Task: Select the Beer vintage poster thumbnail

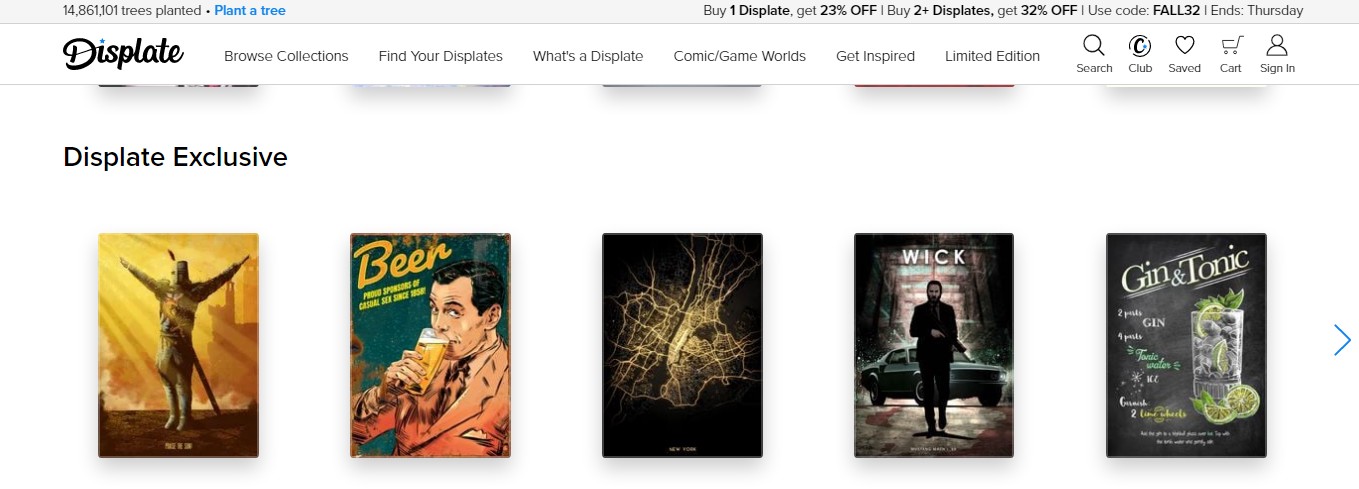Action: (430, 345)
